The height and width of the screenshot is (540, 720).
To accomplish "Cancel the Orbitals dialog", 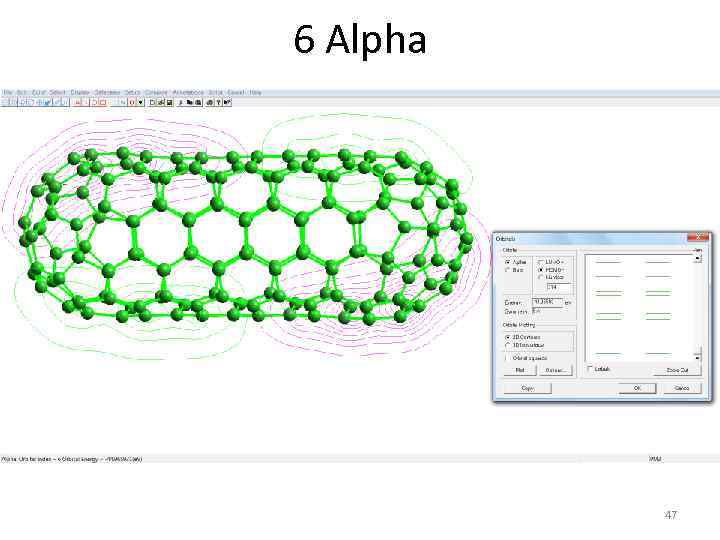I will coord(682,388).
